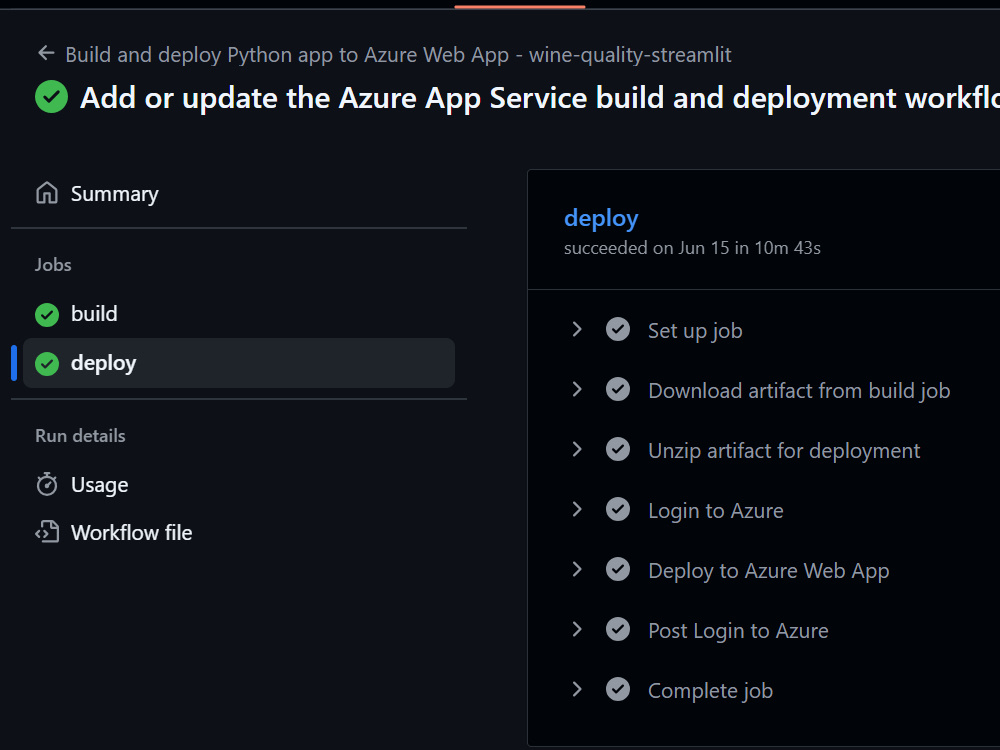
Task: Click the check icon next to Set up job
Action: click(617, 330)
